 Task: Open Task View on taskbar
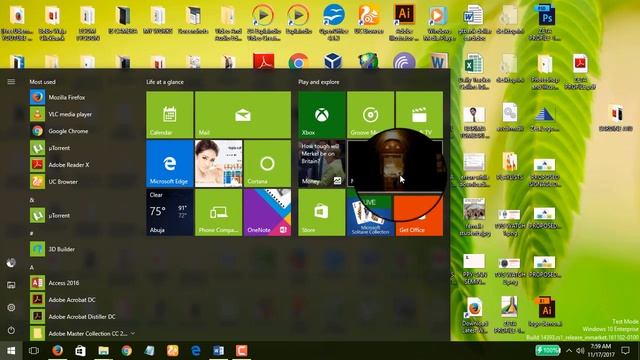click(34, 351)
